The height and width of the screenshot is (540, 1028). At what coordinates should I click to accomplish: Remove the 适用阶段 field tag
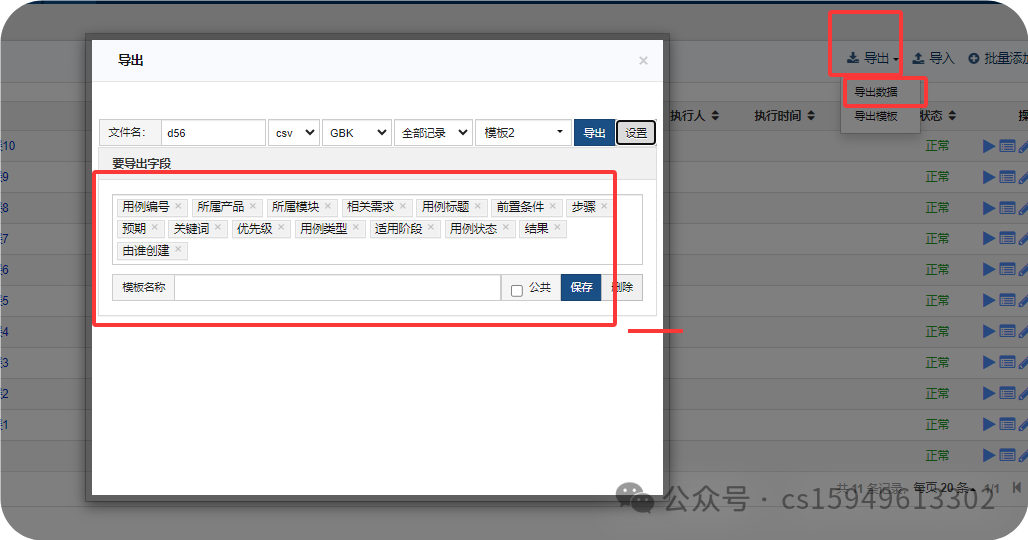click(431, 227)
